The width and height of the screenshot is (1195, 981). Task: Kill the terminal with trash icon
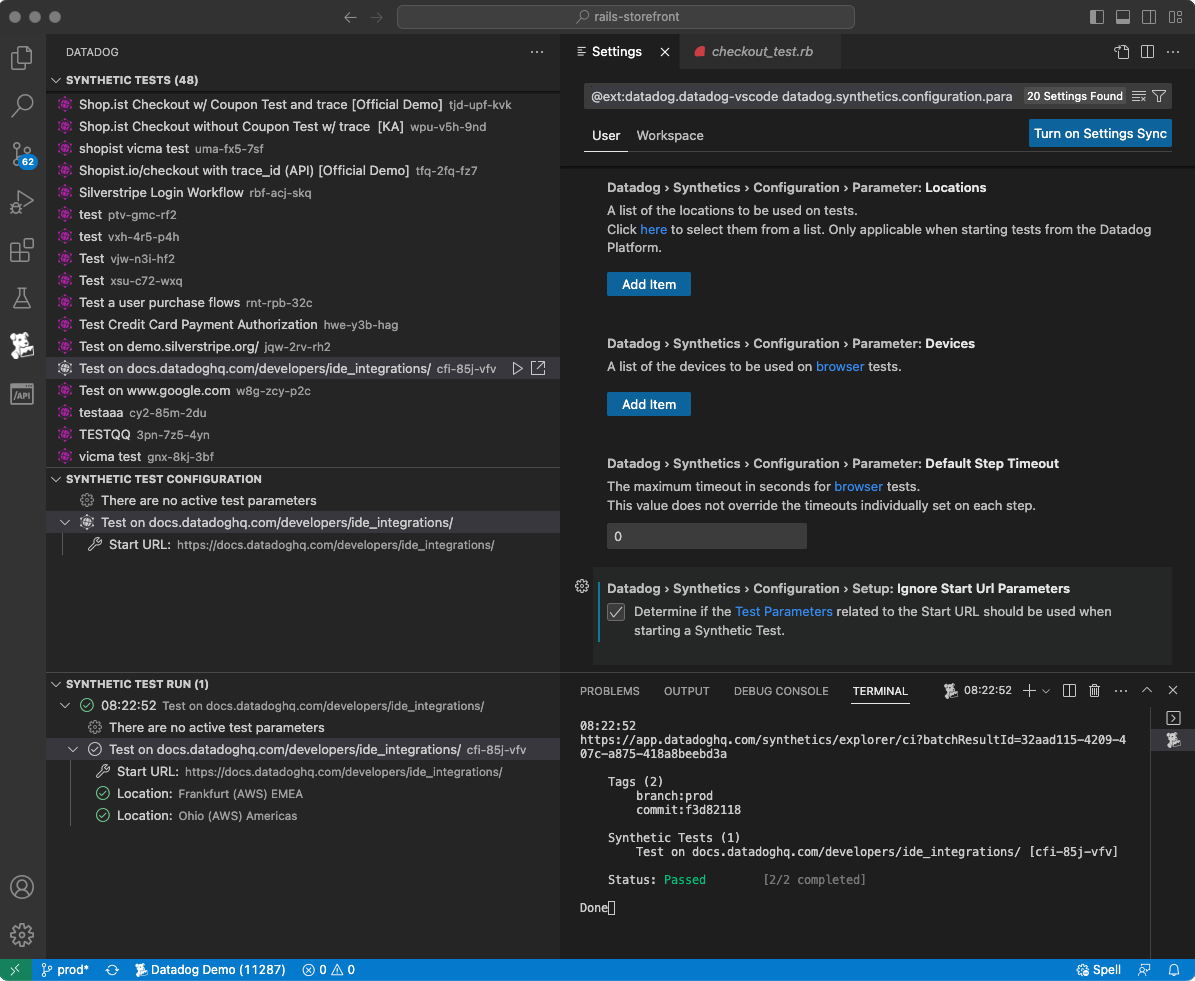[x=1094, y=691]
